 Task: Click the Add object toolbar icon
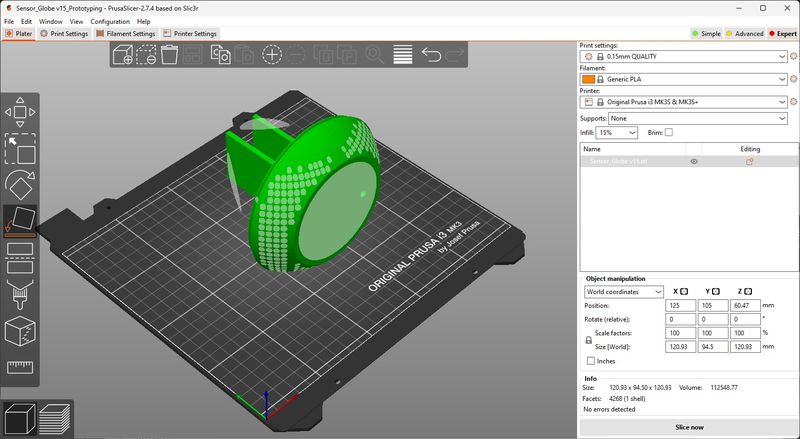[123, 54]
